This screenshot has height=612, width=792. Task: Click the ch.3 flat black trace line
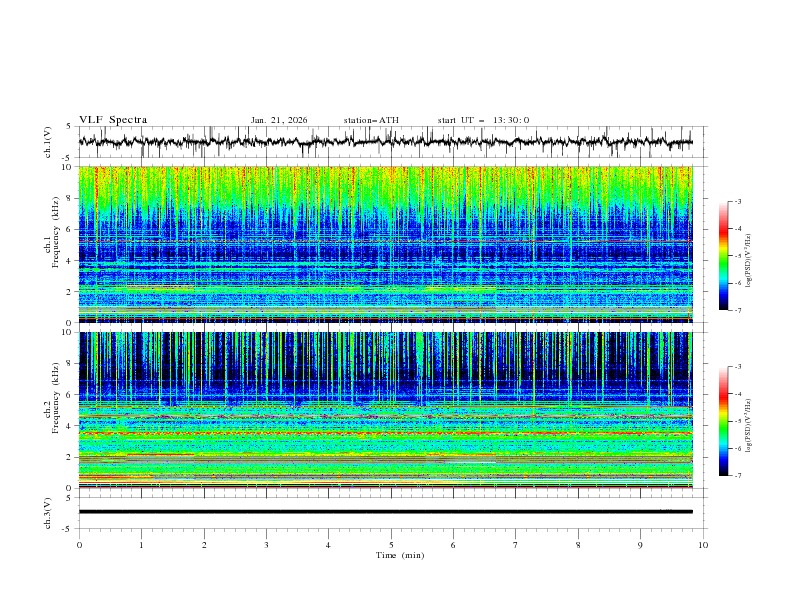click(x=385, y=512)
